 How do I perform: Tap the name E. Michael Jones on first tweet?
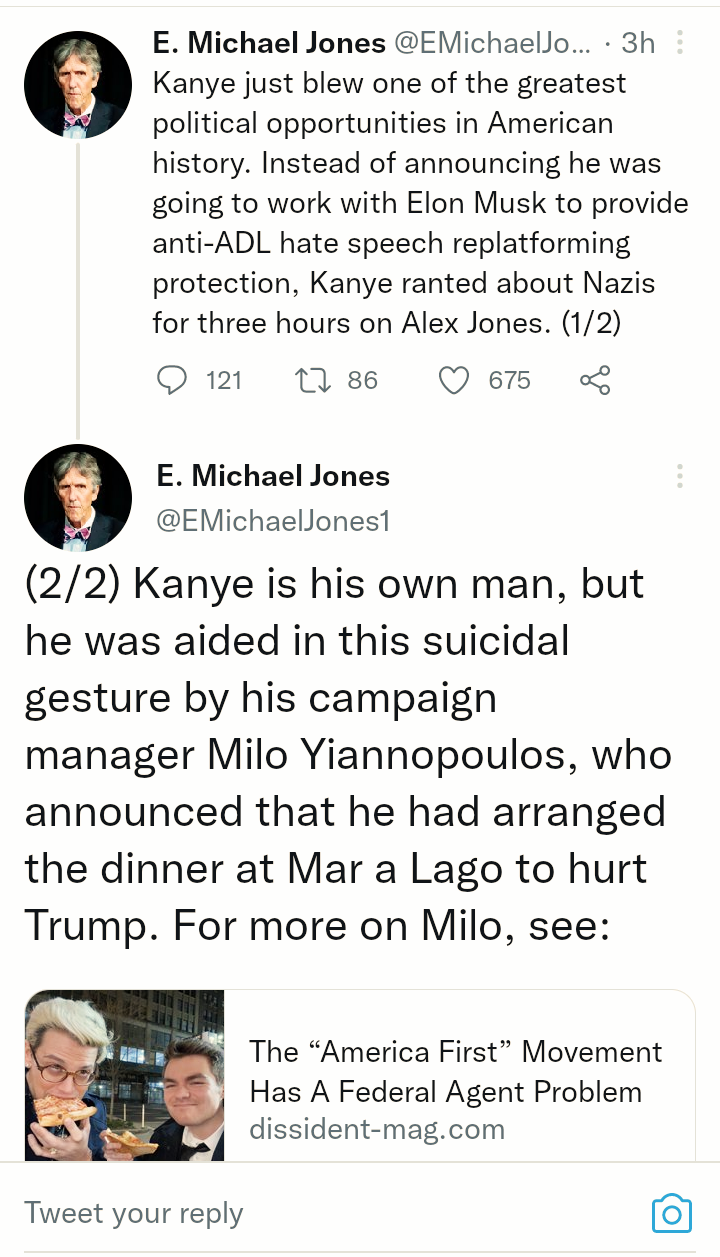point(269,43)
